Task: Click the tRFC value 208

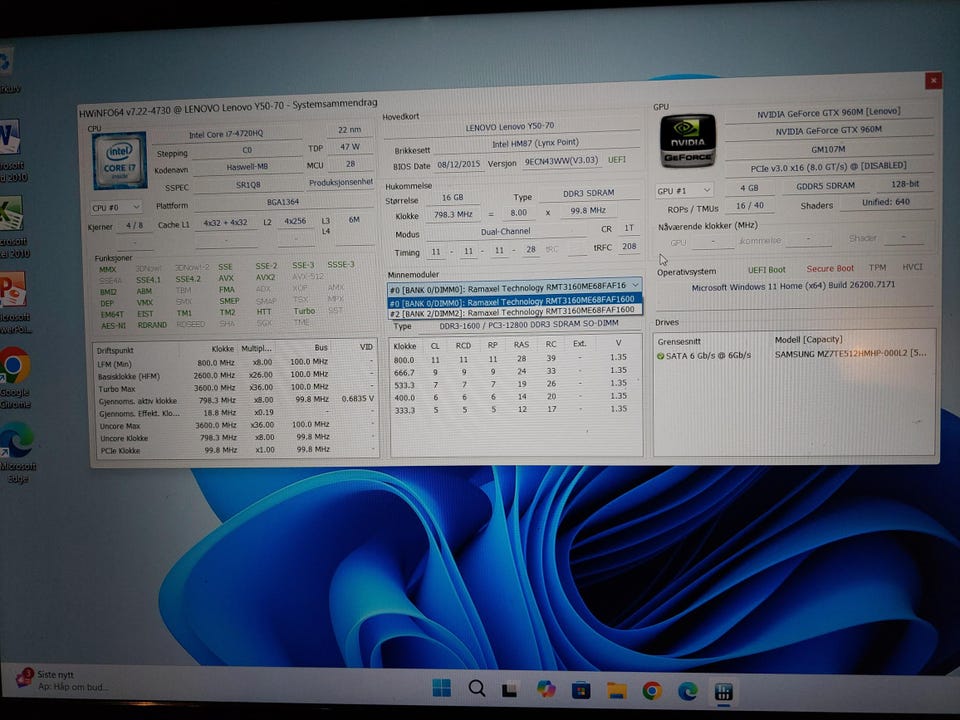Action: (x=629, y=246)
